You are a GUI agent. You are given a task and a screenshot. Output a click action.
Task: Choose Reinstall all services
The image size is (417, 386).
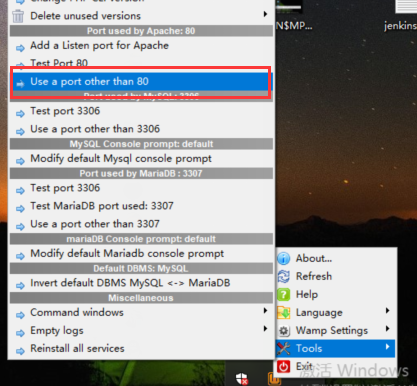[141, 349]
